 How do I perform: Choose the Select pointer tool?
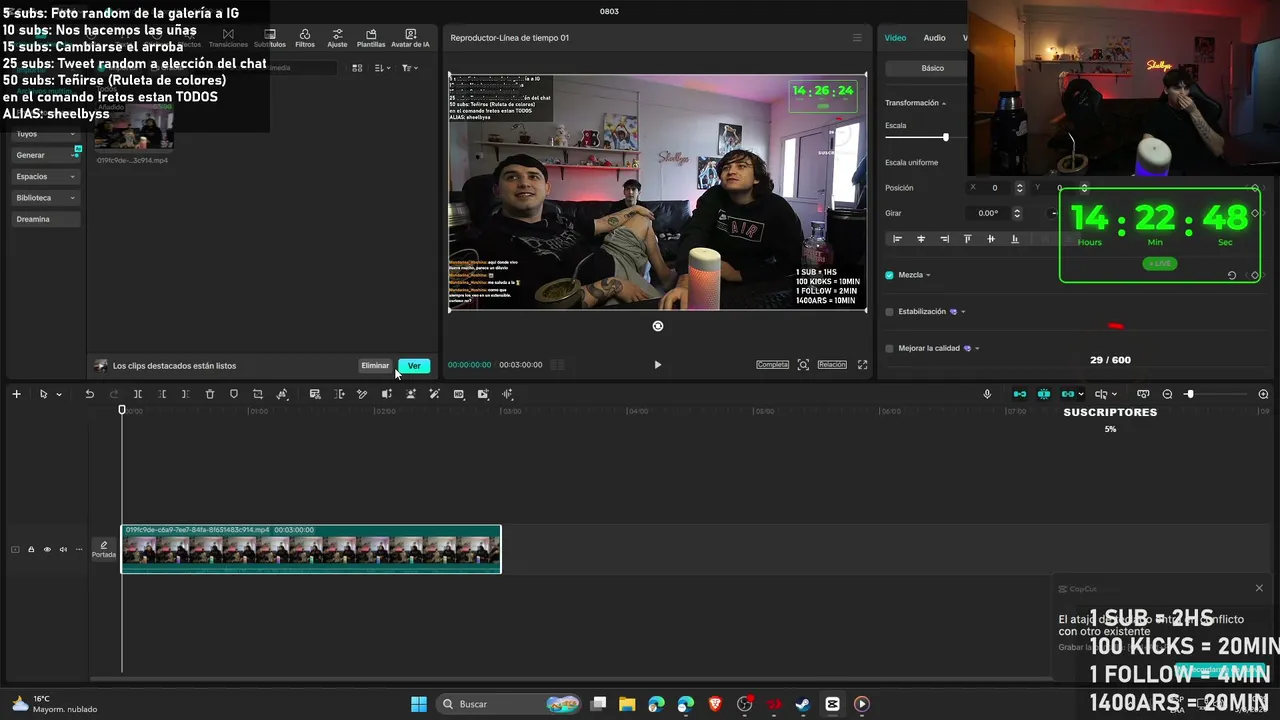[x=43, y=394]
